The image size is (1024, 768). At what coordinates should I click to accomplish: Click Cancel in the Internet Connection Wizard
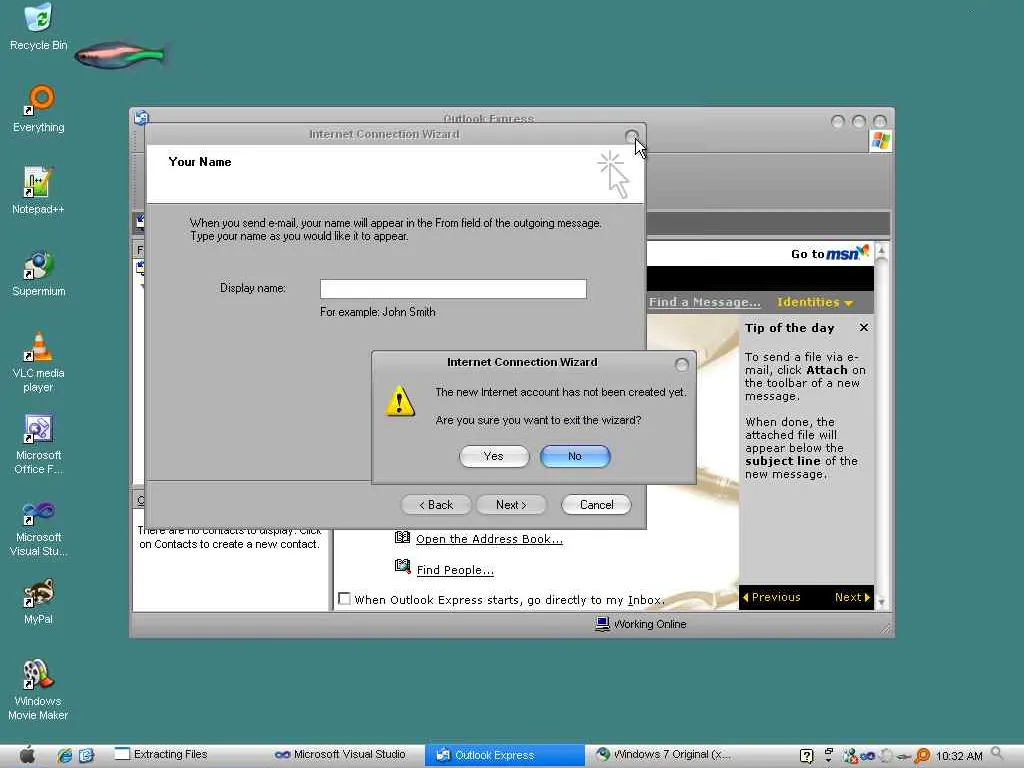(x=596, y=505)
